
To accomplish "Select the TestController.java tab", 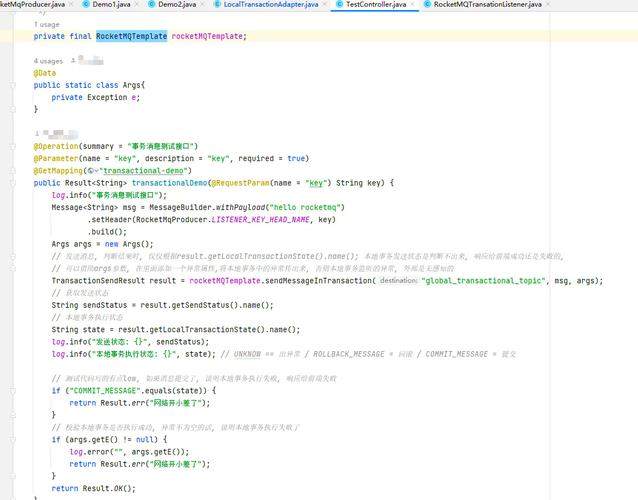I will pyautogui.click(x=376, y=4).
